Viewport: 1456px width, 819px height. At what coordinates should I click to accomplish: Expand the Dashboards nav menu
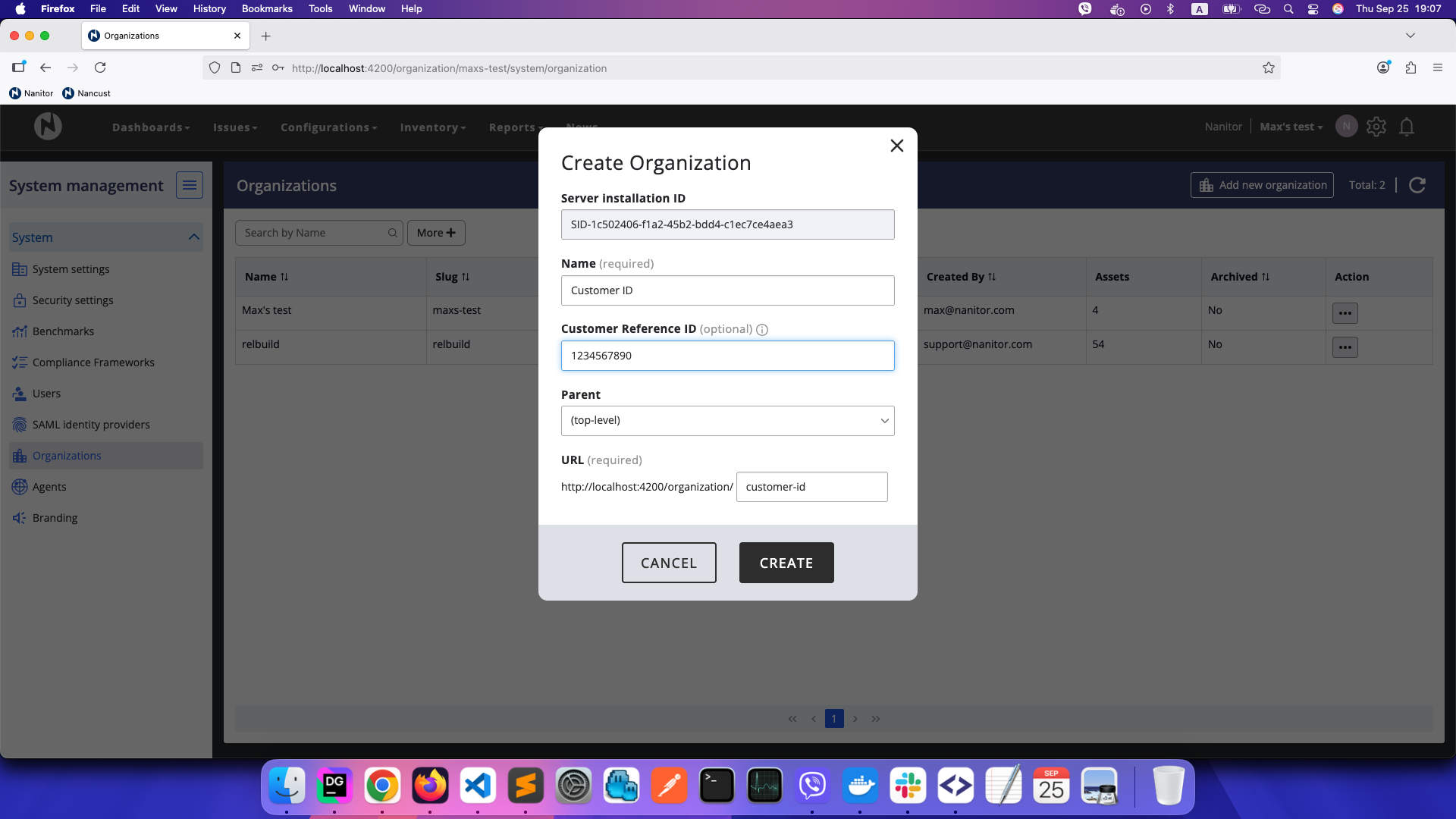pyautogui.click(x=151, y=127)
